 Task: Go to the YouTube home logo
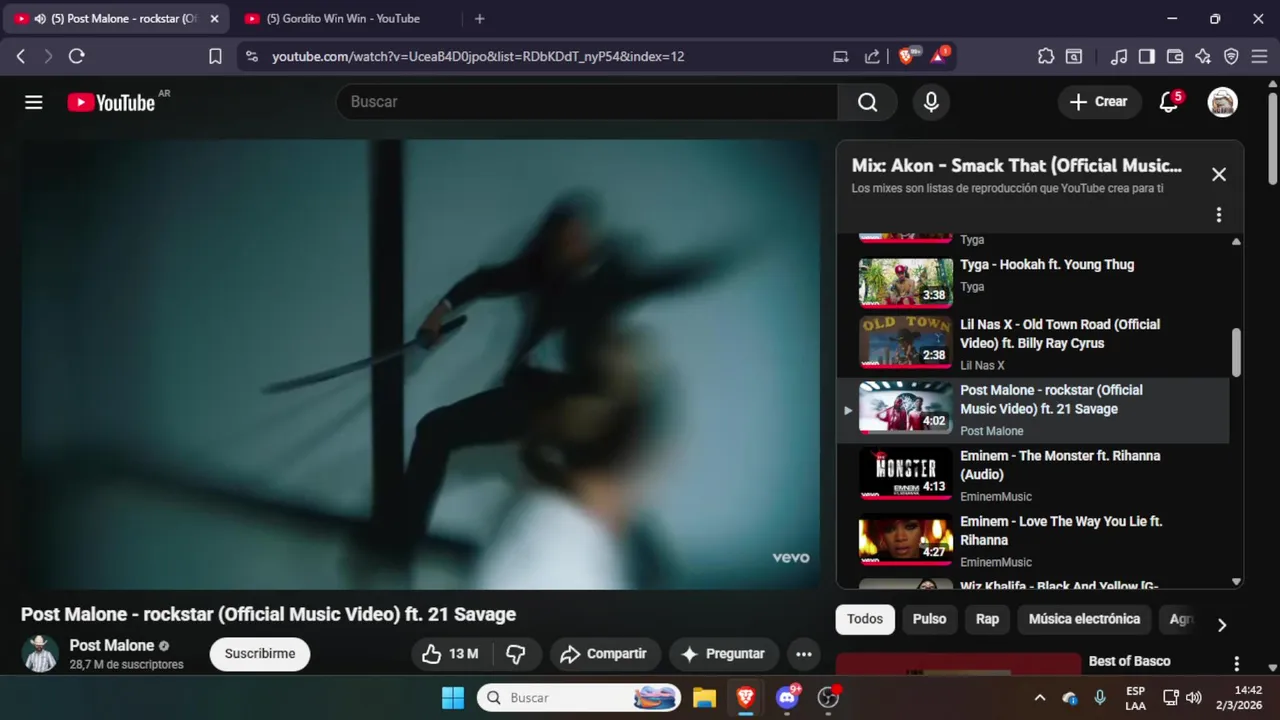(111, 102)
